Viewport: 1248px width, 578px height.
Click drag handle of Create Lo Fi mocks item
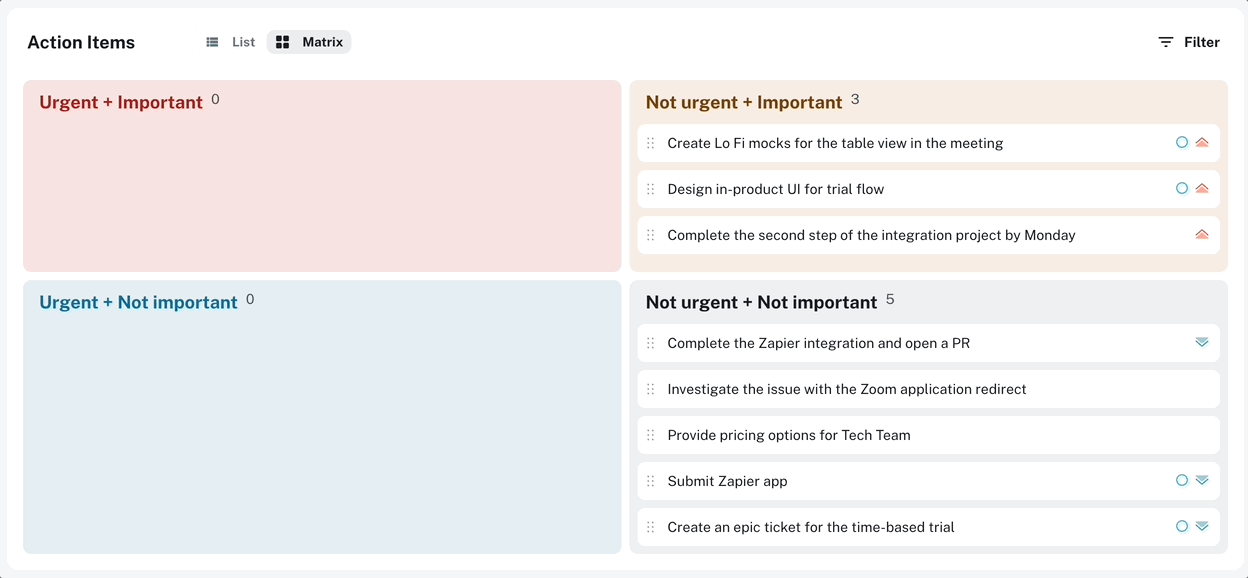[650, 143]
